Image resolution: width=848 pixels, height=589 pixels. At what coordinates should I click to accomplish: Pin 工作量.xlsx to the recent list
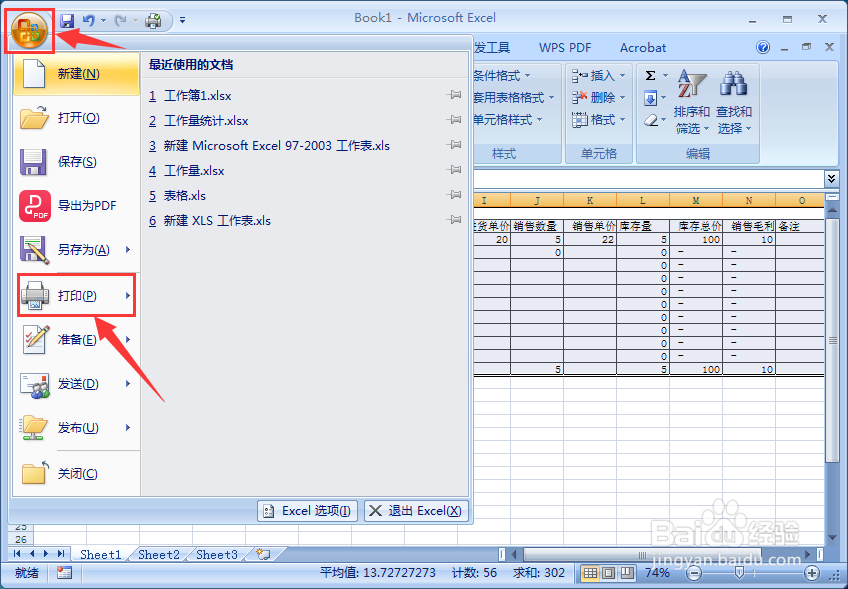coord(454,170)
